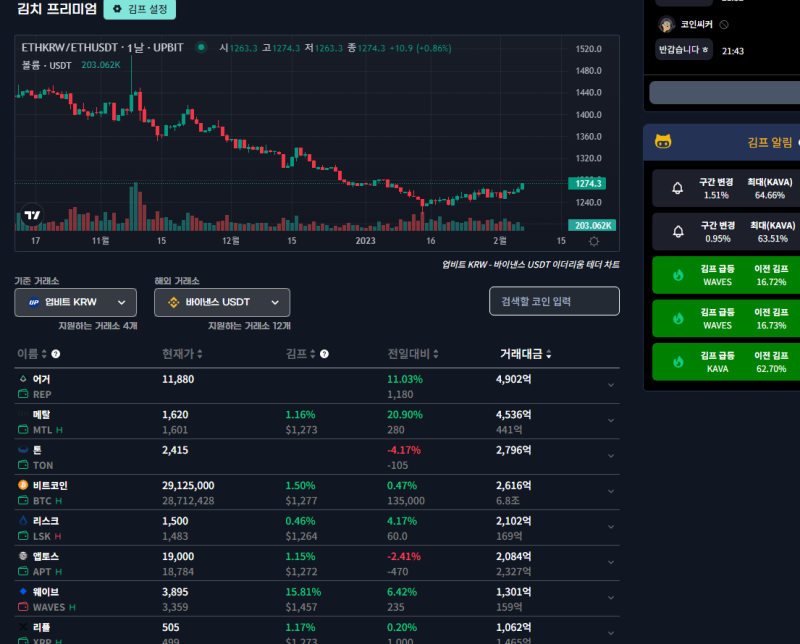Click the wallet icon beside LSK
This screenshot has width=800, height=644.
23,536
